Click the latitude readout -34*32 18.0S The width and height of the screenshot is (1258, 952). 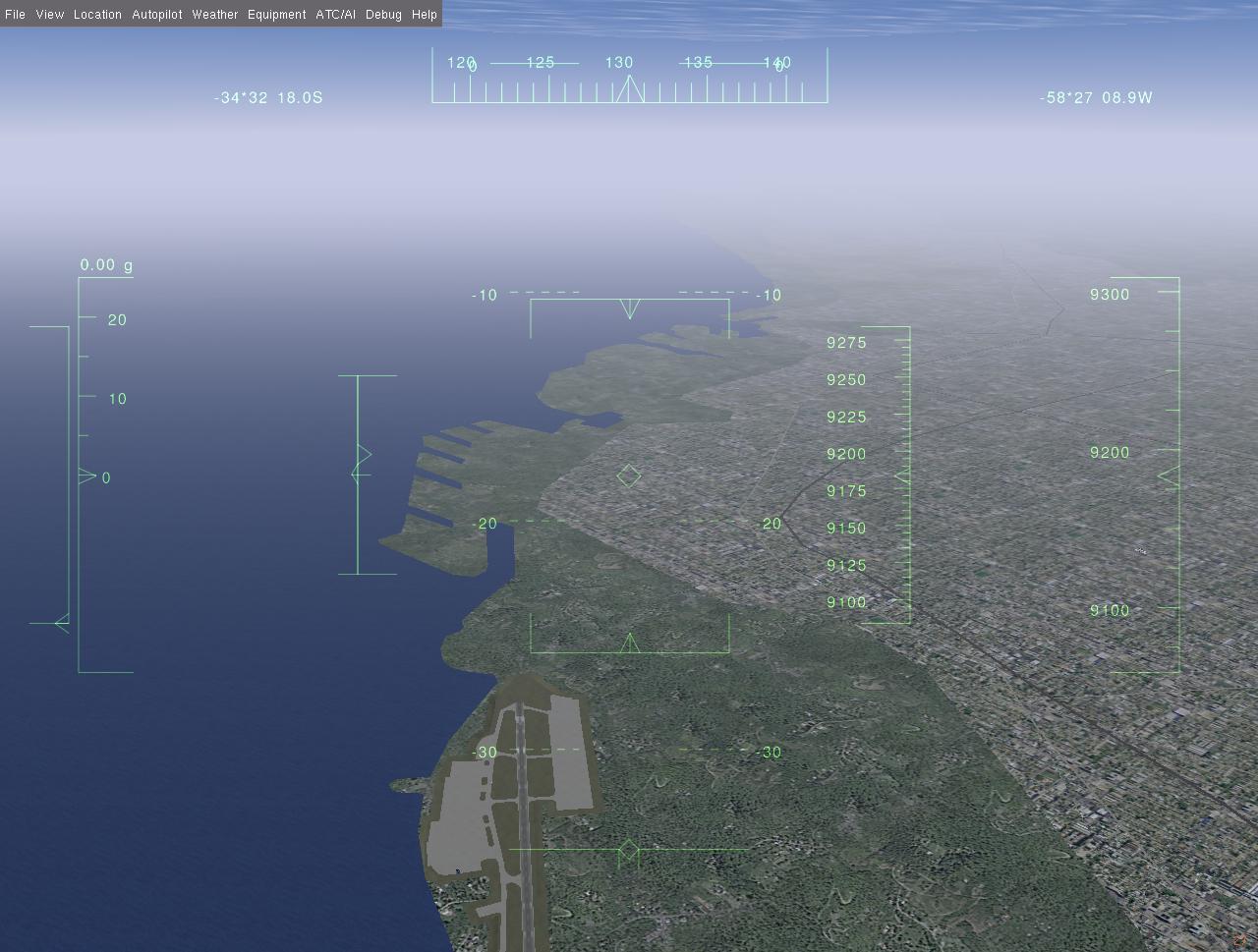click(268, 98)
